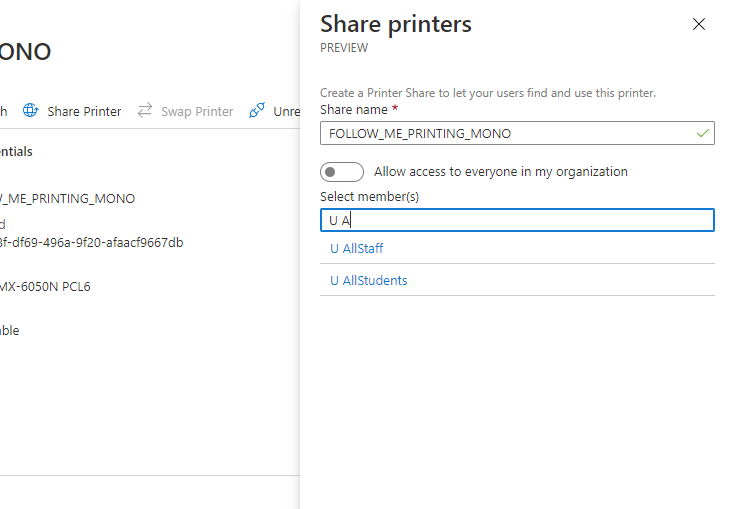Click the globe icon beside Share Printer

pyautogui.click(x=31, y=111)
